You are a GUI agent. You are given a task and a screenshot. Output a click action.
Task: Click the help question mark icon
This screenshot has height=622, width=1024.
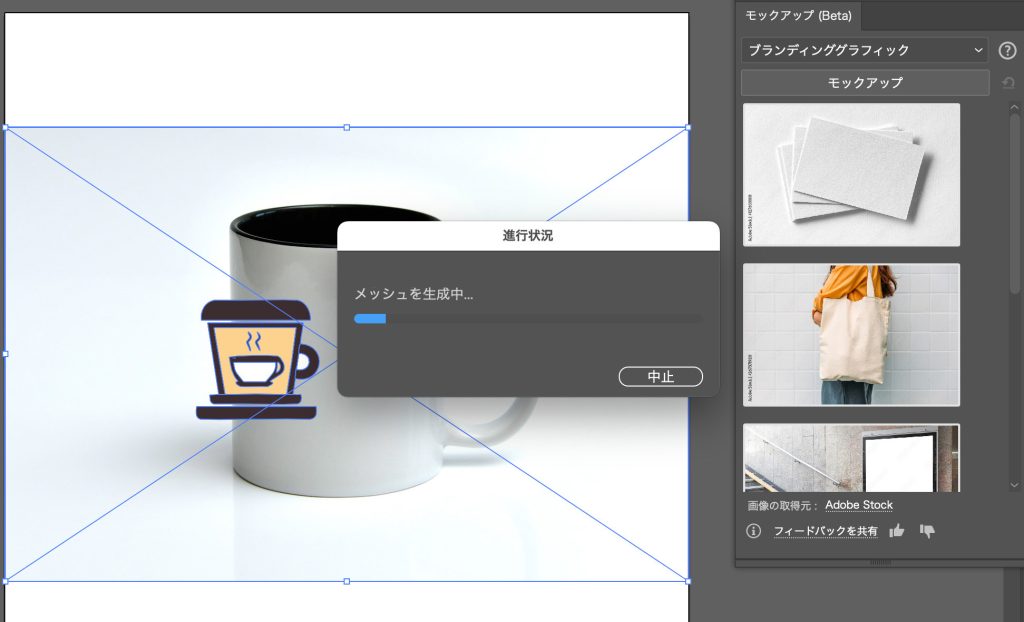[1007, 50]
